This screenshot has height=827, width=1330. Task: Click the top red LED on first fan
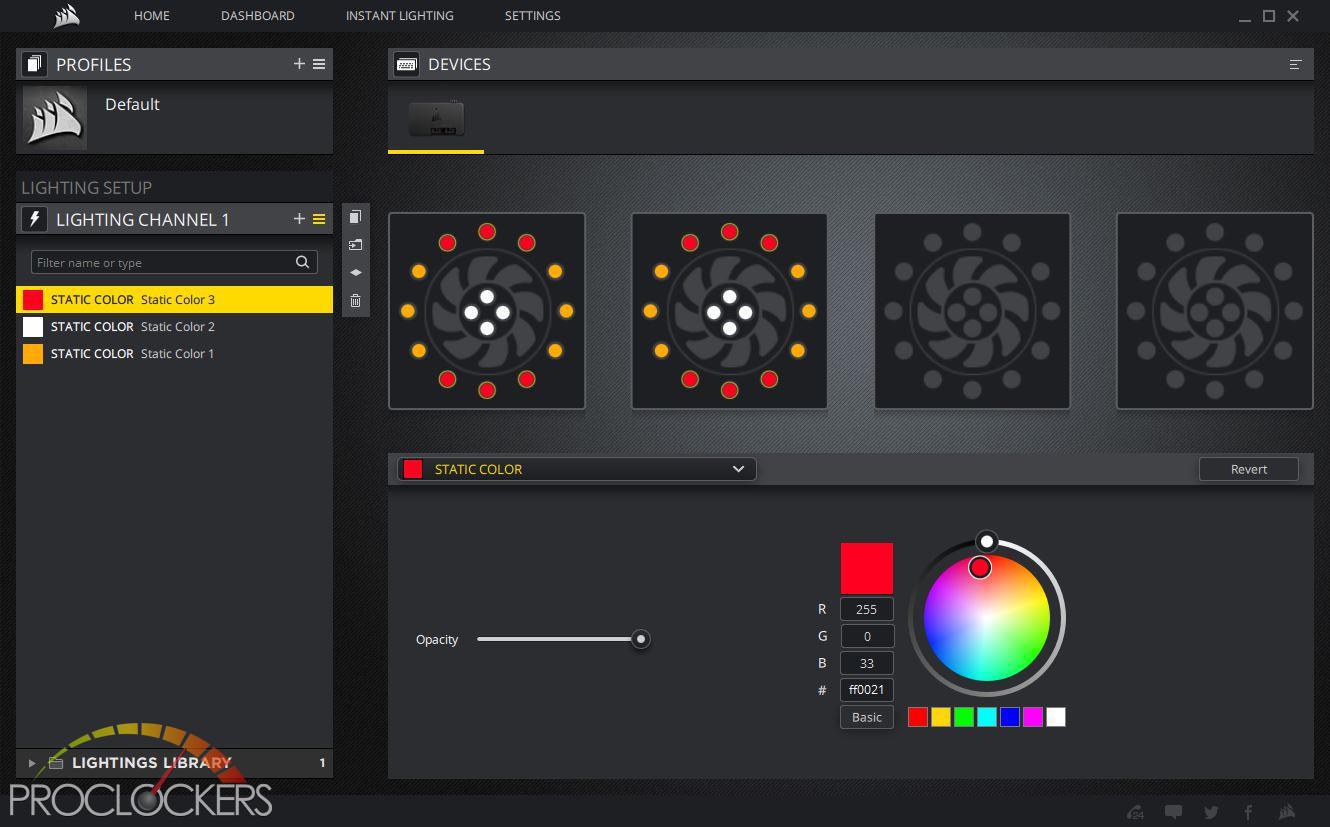click(x=487, y=232)
